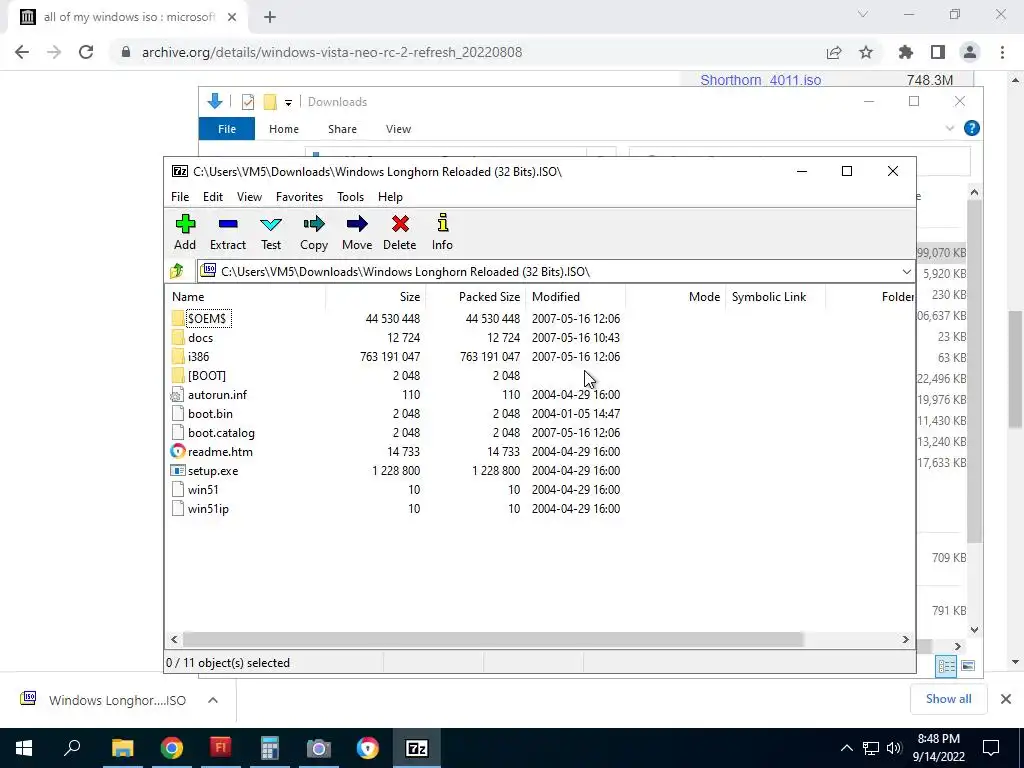
Task: Select the autorun.inf file
Action: coord(217,394)
